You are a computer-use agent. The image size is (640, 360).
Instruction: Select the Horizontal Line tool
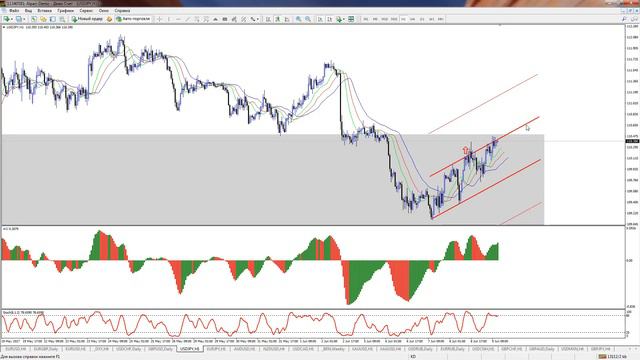pos(178,19)
